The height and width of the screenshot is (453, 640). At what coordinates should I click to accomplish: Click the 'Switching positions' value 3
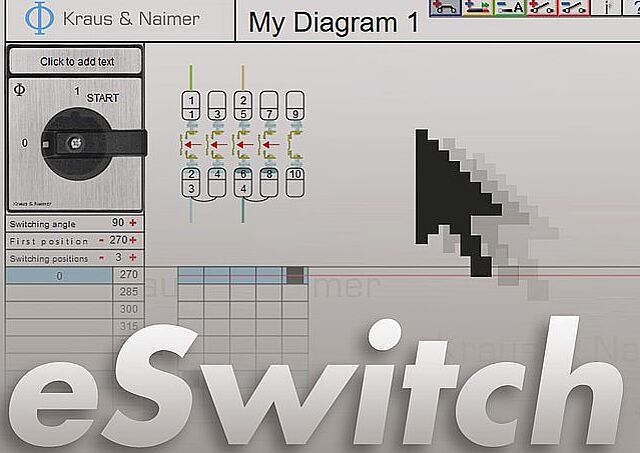point(118,257)
